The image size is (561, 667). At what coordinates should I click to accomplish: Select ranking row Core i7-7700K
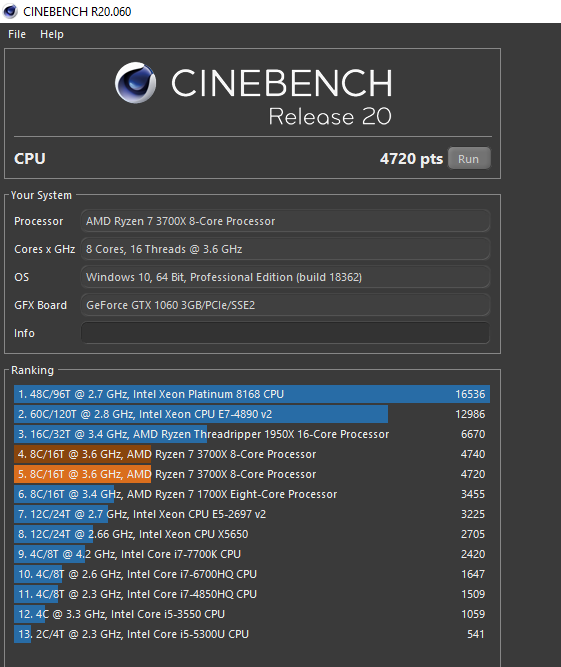pos(252,554)
